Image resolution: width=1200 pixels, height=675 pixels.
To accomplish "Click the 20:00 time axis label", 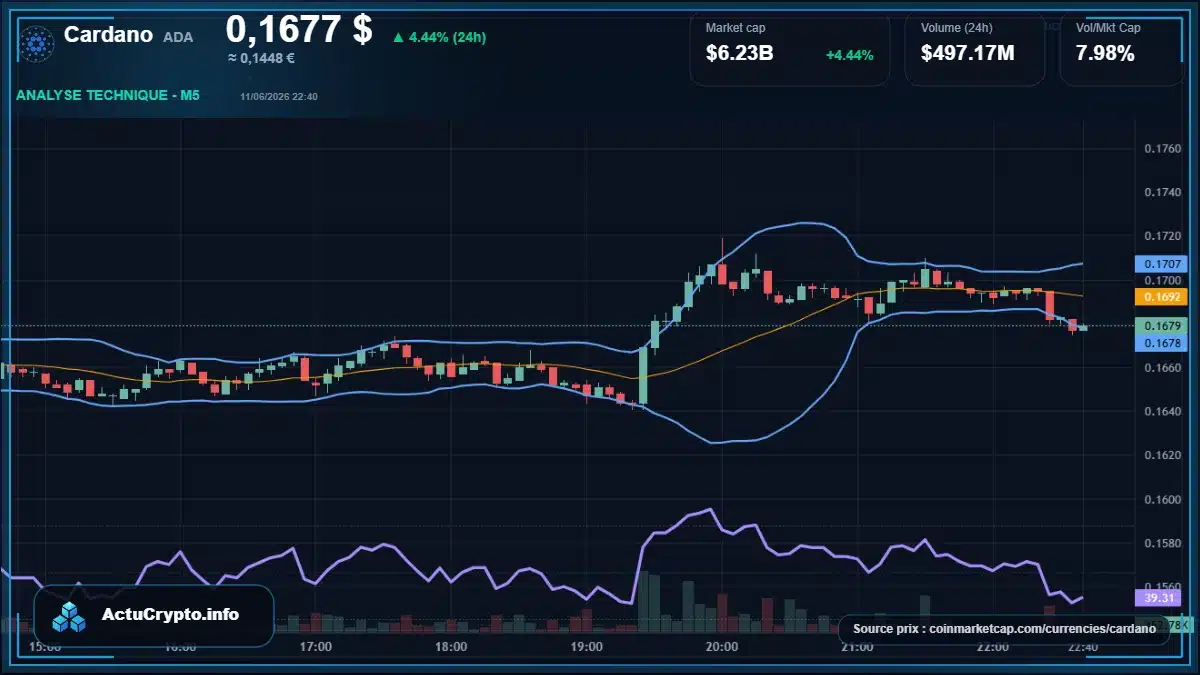I will click(x=722, y=647).
